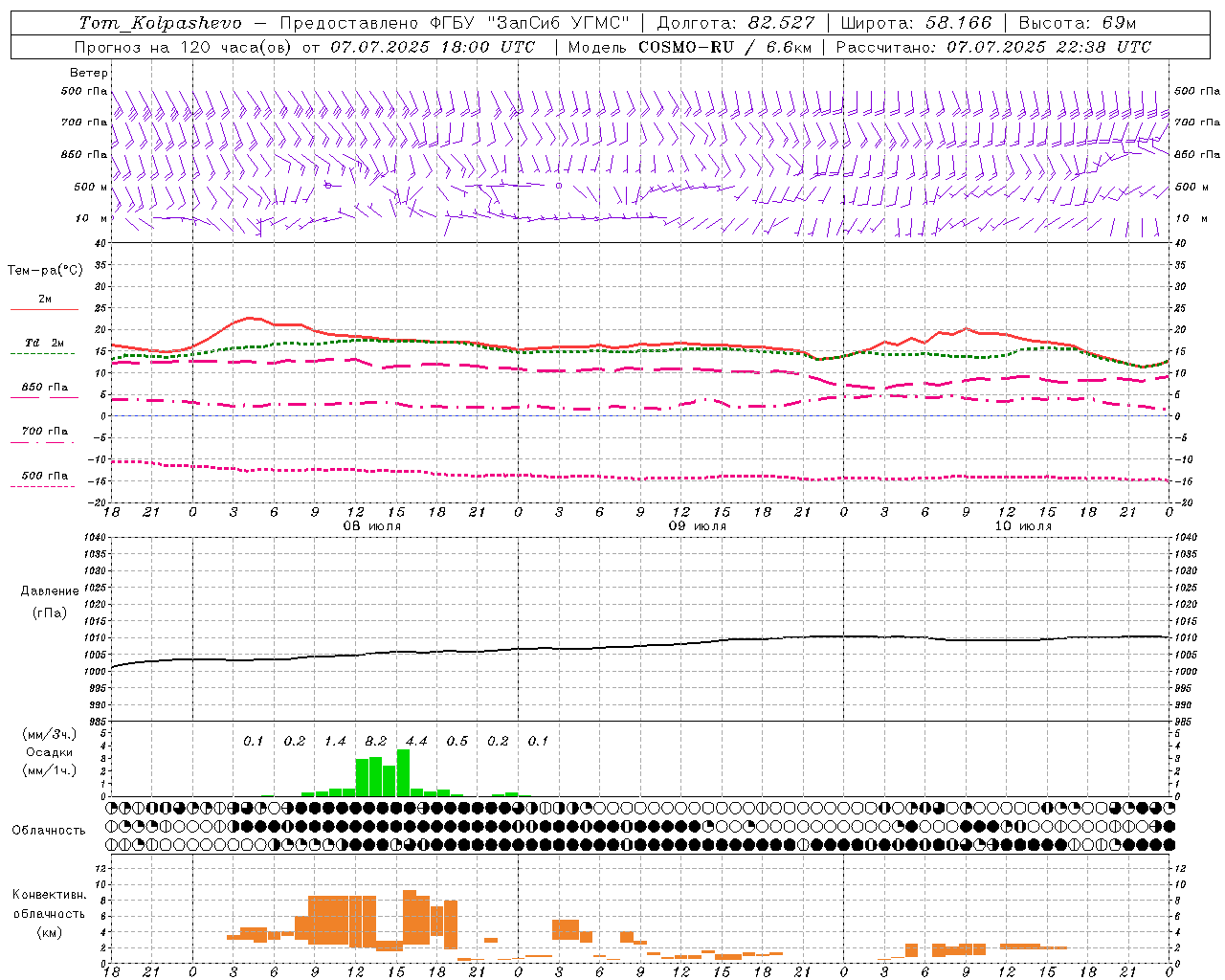
Task: Click the 10 июля date label
Action: [x=1023, y=526]
